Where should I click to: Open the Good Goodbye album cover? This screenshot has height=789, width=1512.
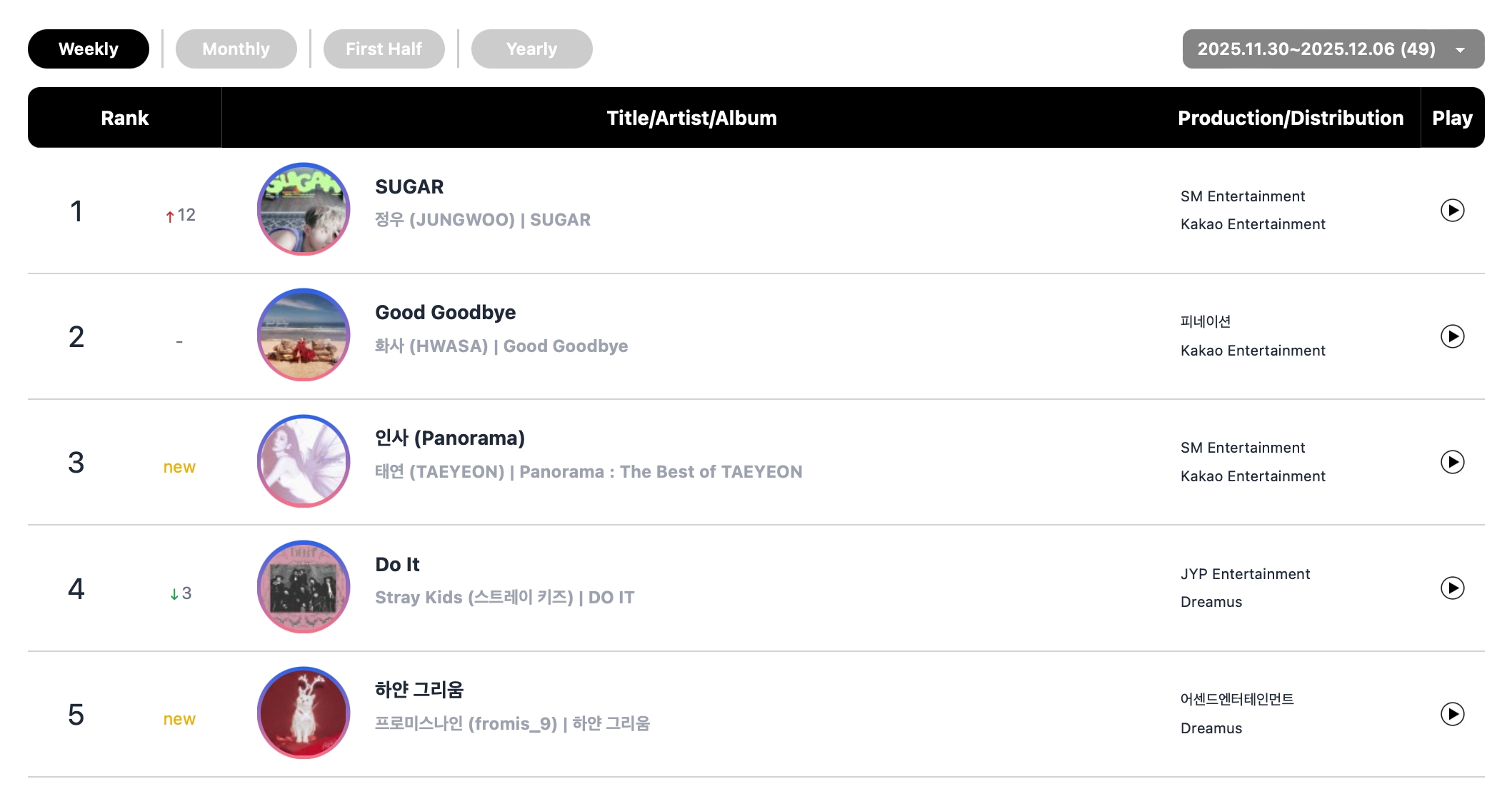coord(304,335)
